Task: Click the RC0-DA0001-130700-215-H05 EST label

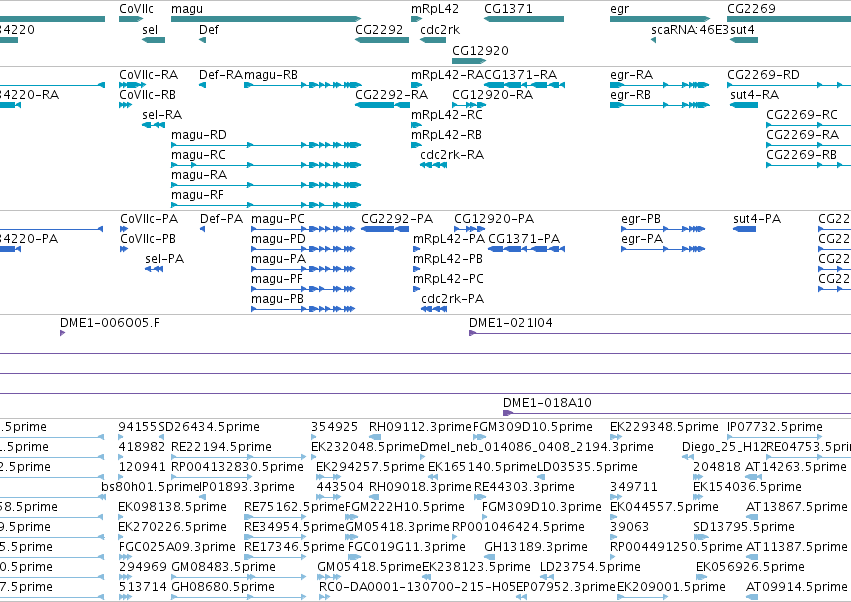Action: point(417,587)
